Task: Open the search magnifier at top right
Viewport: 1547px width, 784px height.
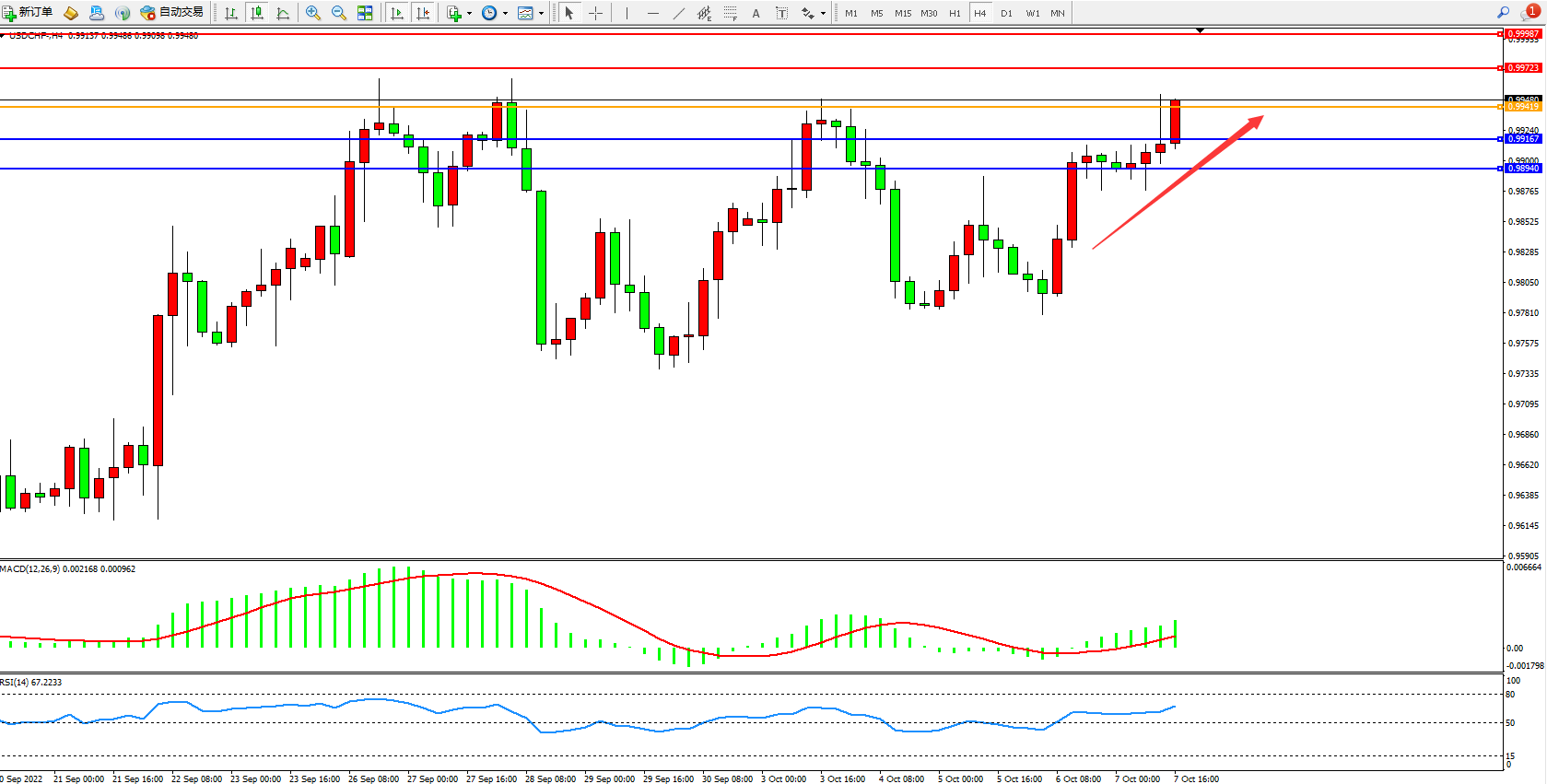Action: pos(1503,13)
